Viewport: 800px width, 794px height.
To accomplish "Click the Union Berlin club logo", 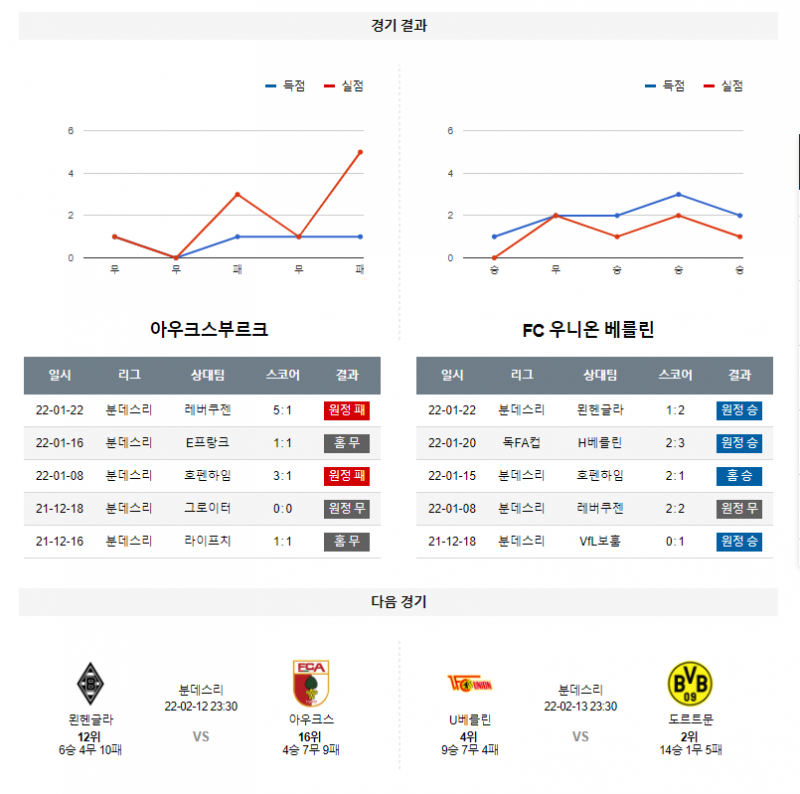I will pos(469,683).
